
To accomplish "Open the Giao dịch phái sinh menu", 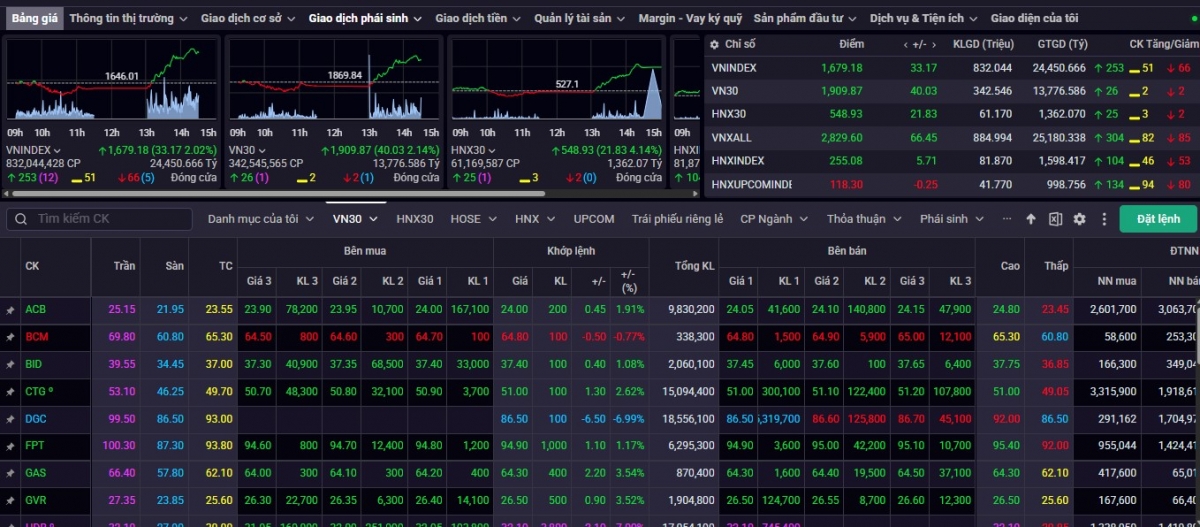I will (x=364, y=18).
